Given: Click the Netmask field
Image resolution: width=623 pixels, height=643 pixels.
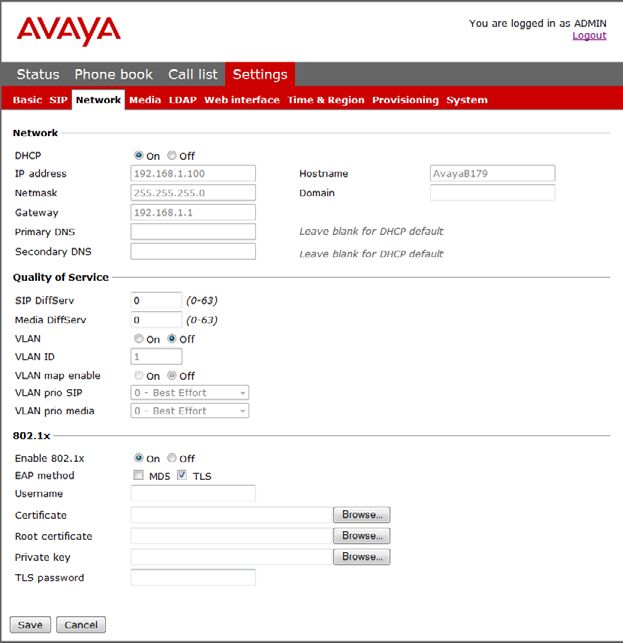Looking at the screenshot, I should point(193,193).
